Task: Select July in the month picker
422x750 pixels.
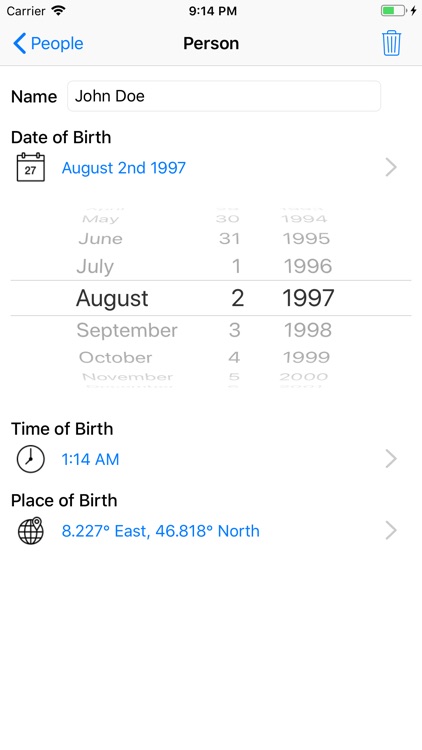Action: click(95, 266)
